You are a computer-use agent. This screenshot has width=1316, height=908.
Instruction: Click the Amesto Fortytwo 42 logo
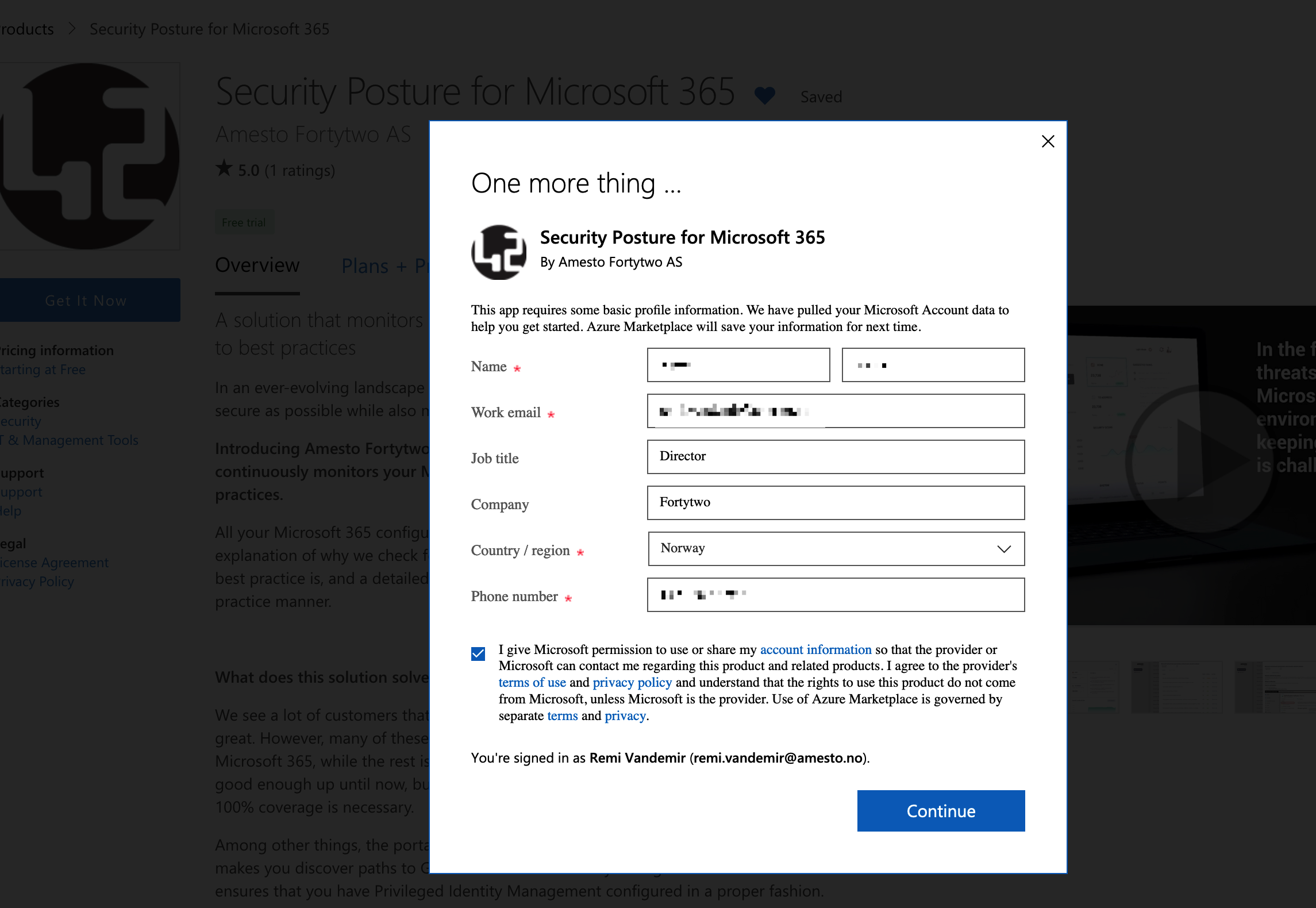point(90,155)
